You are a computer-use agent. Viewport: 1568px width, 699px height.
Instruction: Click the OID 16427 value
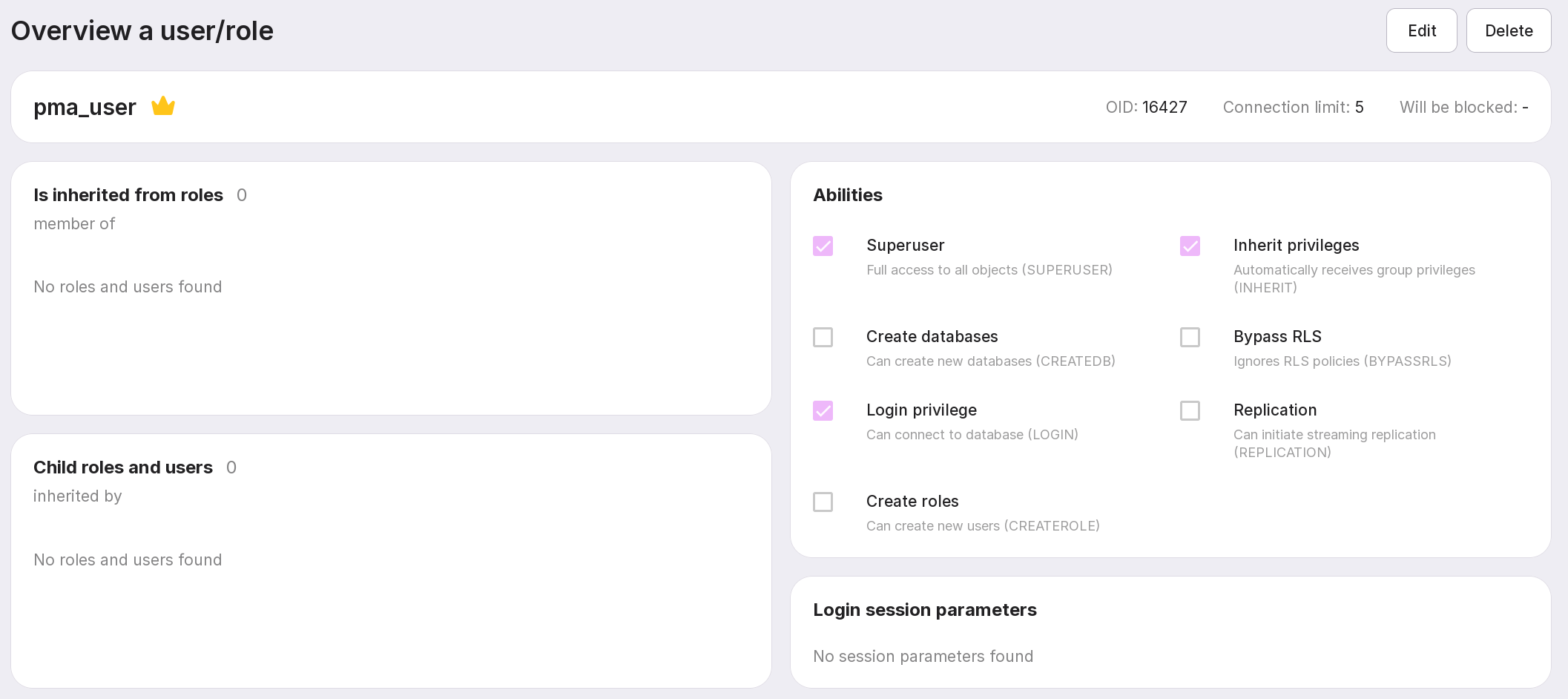1165,107
